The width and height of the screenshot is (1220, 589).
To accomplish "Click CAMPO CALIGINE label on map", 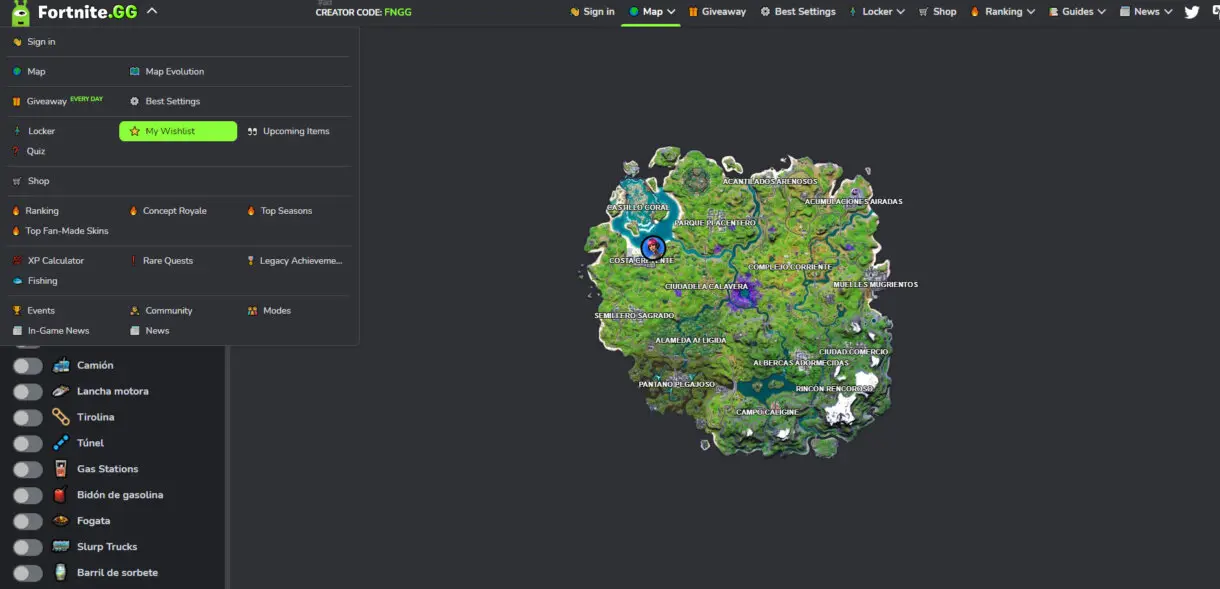I will coord(767,412).
